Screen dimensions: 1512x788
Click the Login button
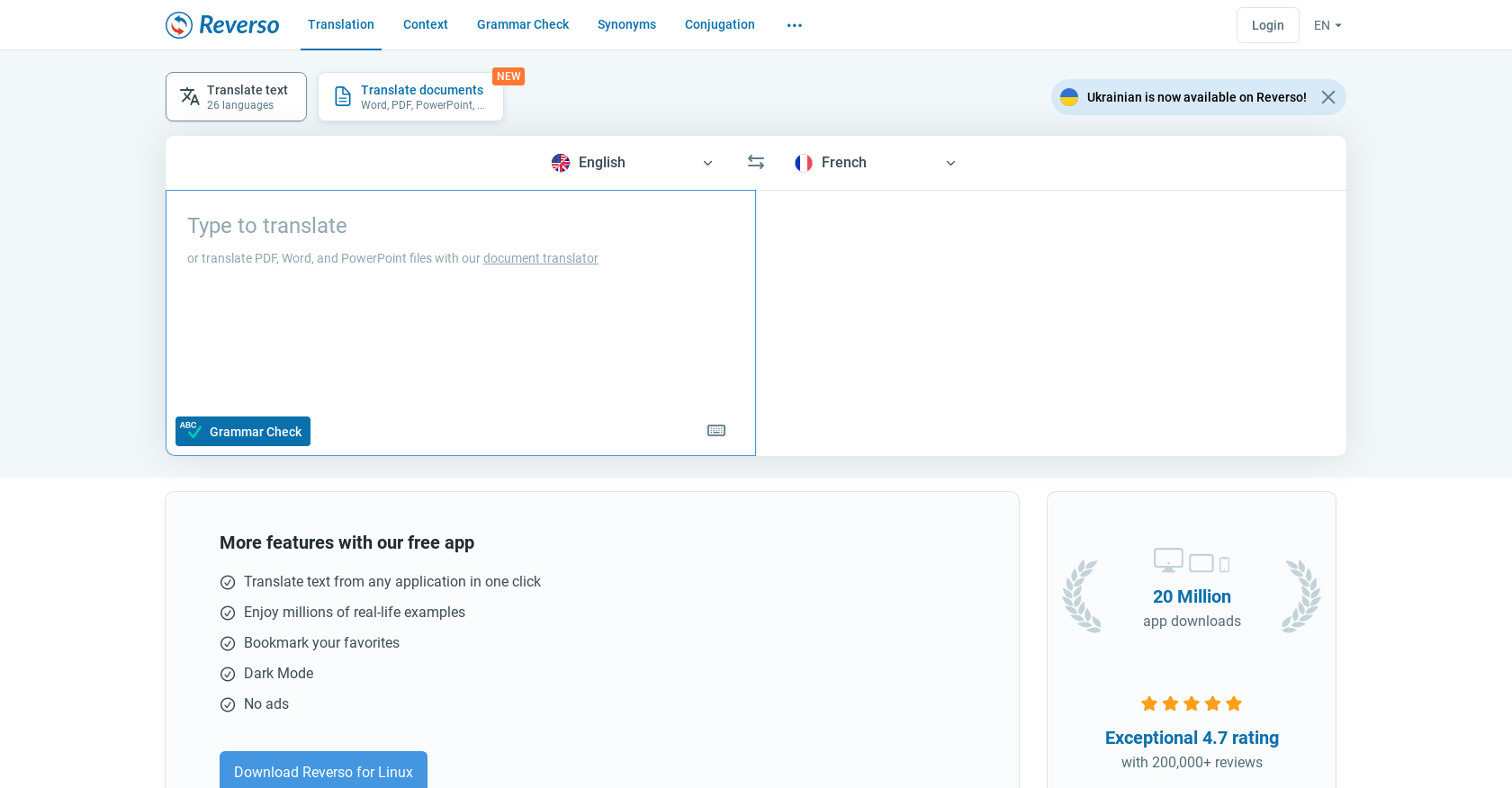tap(1267, 25)
